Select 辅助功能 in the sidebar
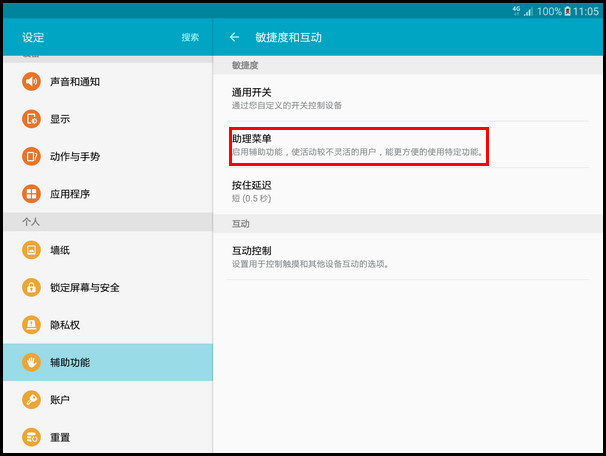Image resolution: width=606 pixels, height=456 pixels. [108, 362]
